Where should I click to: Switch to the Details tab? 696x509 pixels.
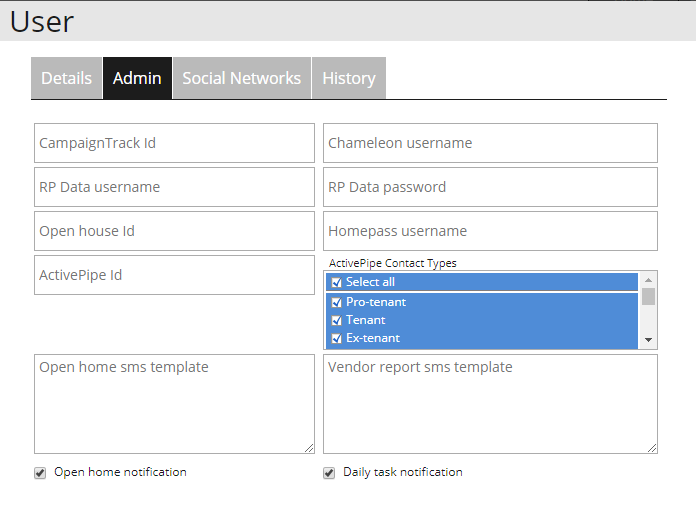tap(66, 78)
